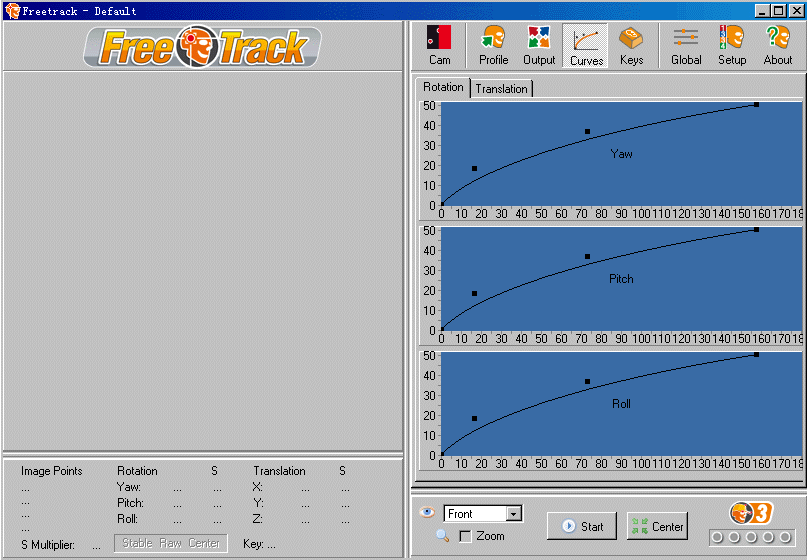The width and height of the screenshot is (807, 560).
Task: Select the Yaw curve first control point
Action: (x=474, y=168)
